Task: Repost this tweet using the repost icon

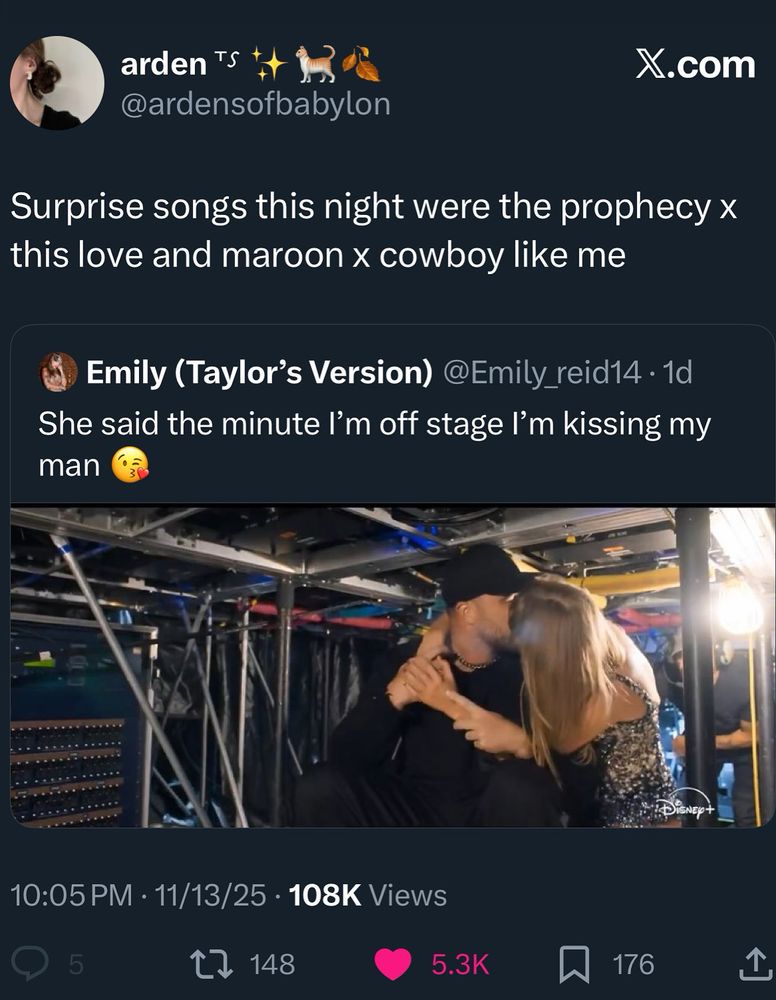Action: click(x=211, y=964)
